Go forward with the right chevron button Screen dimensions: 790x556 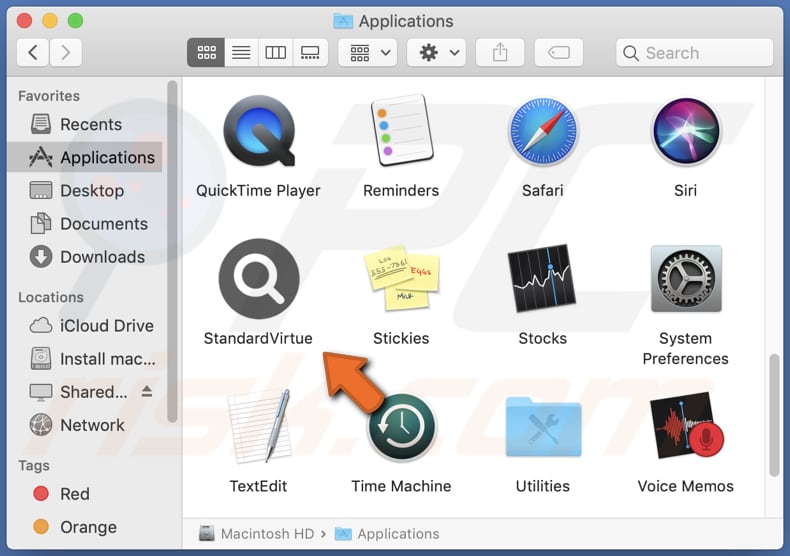(x=65, y=52)
